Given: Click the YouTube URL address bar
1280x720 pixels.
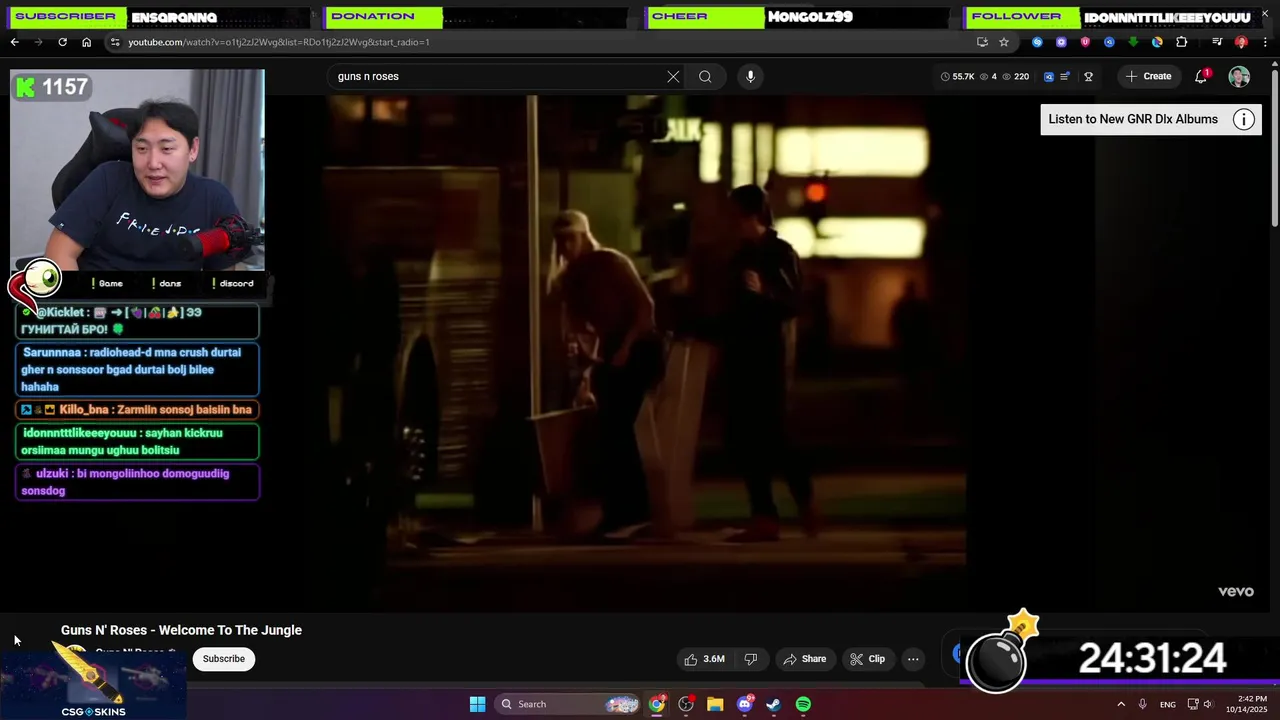Looking at the screenshot, I should click(540, 42).
